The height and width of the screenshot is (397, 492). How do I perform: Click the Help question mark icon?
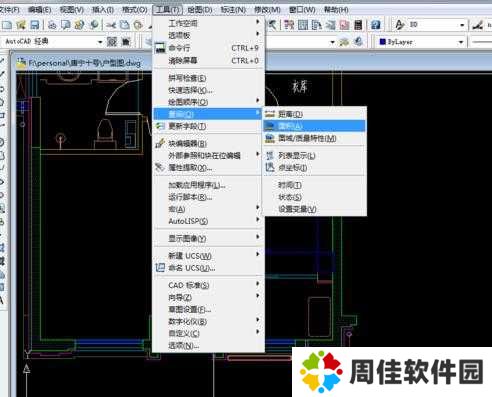coord(375,25)
